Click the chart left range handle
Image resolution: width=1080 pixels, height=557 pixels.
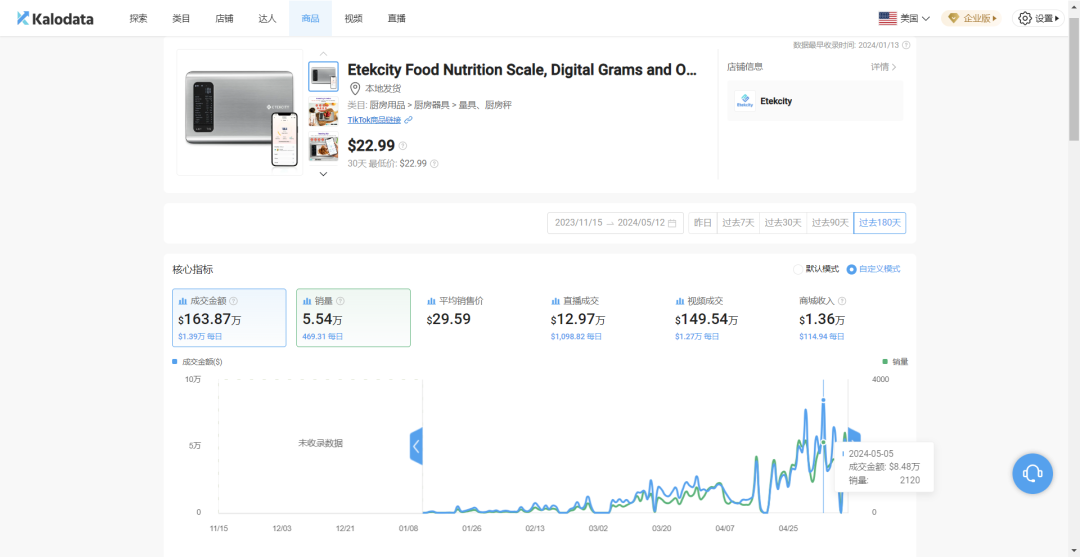(x=416, y=446)
